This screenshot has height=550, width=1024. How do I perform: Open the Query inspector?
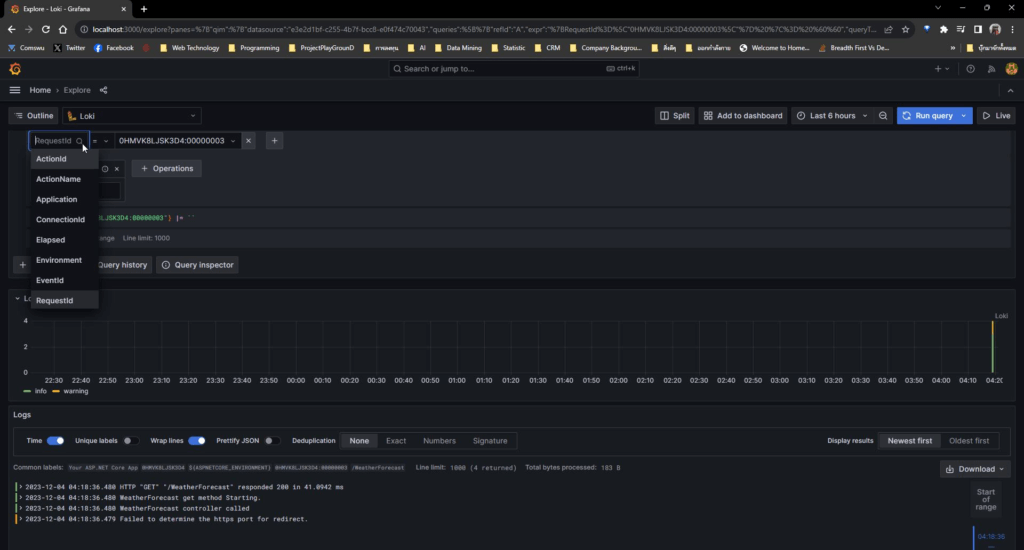click(197, 265)
